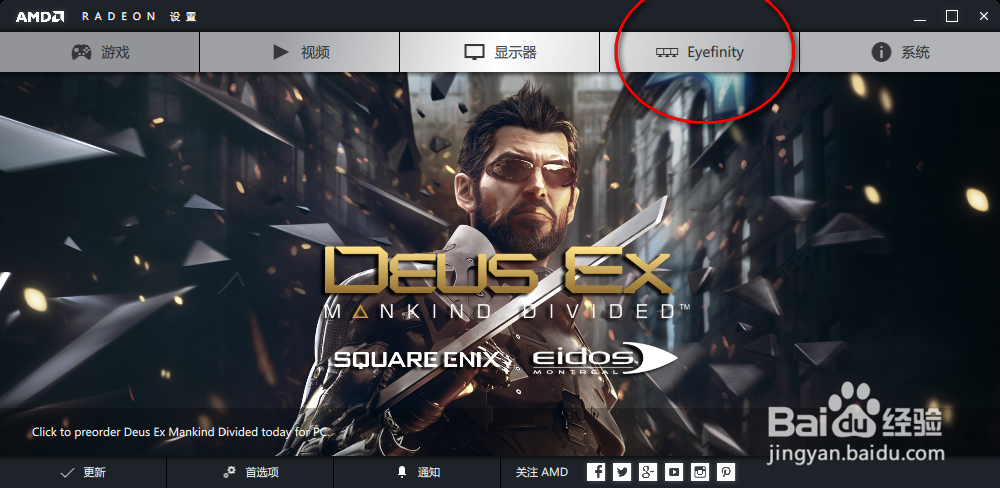Open AMD Google Plus icon
The height and width of the screenshot is (488, 1000).
pyautogui.click(x=648, y=472)
